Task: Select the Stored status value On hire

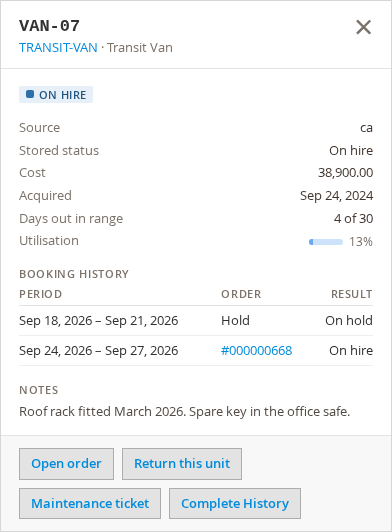Action: (x=351, y=150)
